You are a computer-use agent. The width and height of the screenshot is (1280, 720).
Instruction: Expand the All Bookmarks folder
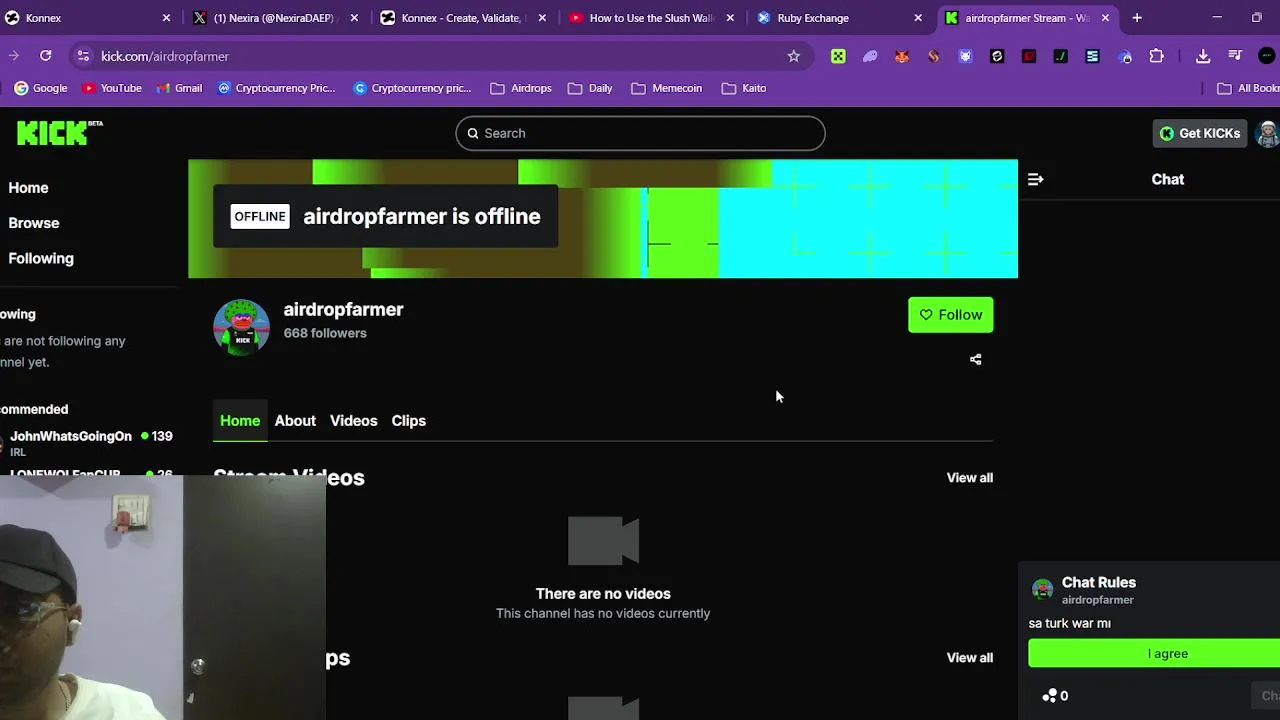coord(1248,88)
